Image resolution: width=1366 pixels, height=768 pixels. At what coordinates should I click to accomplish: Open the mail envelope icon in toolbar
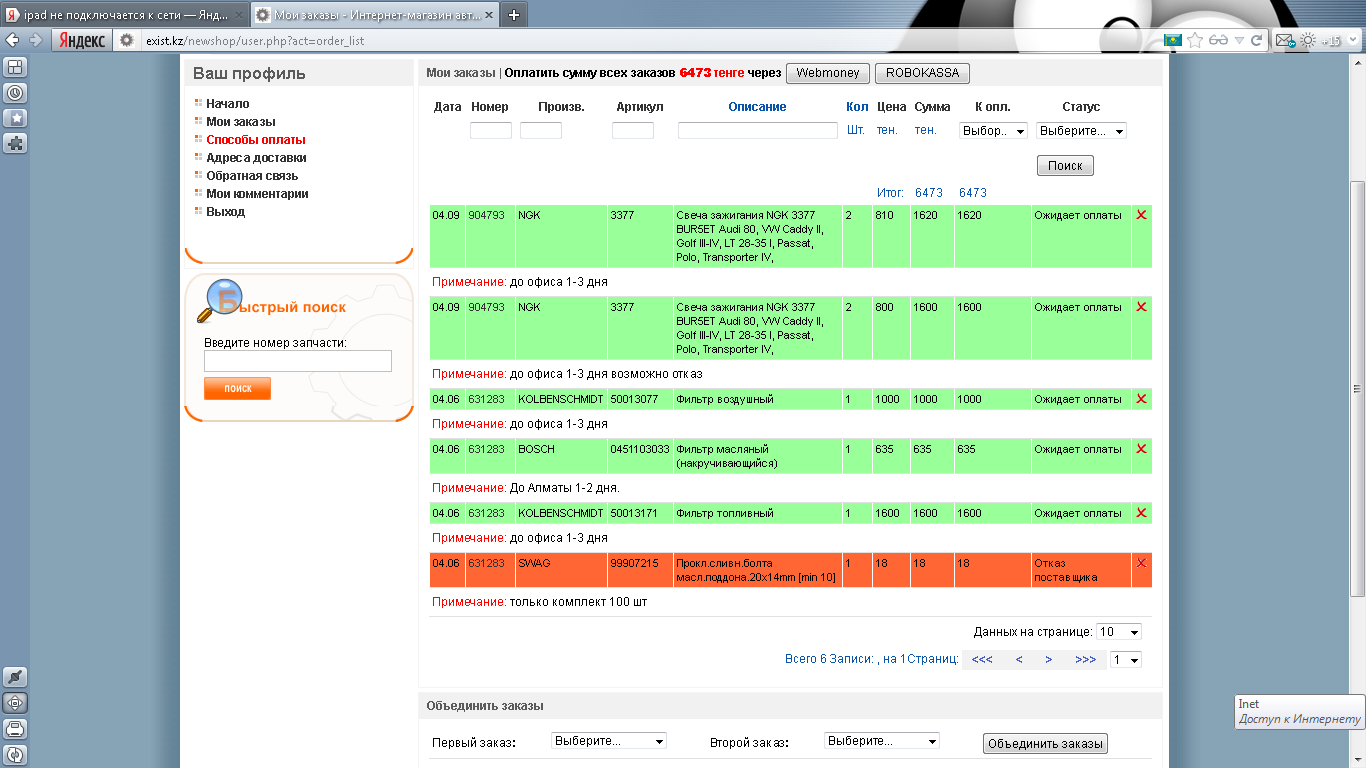tap(1285, 41)
